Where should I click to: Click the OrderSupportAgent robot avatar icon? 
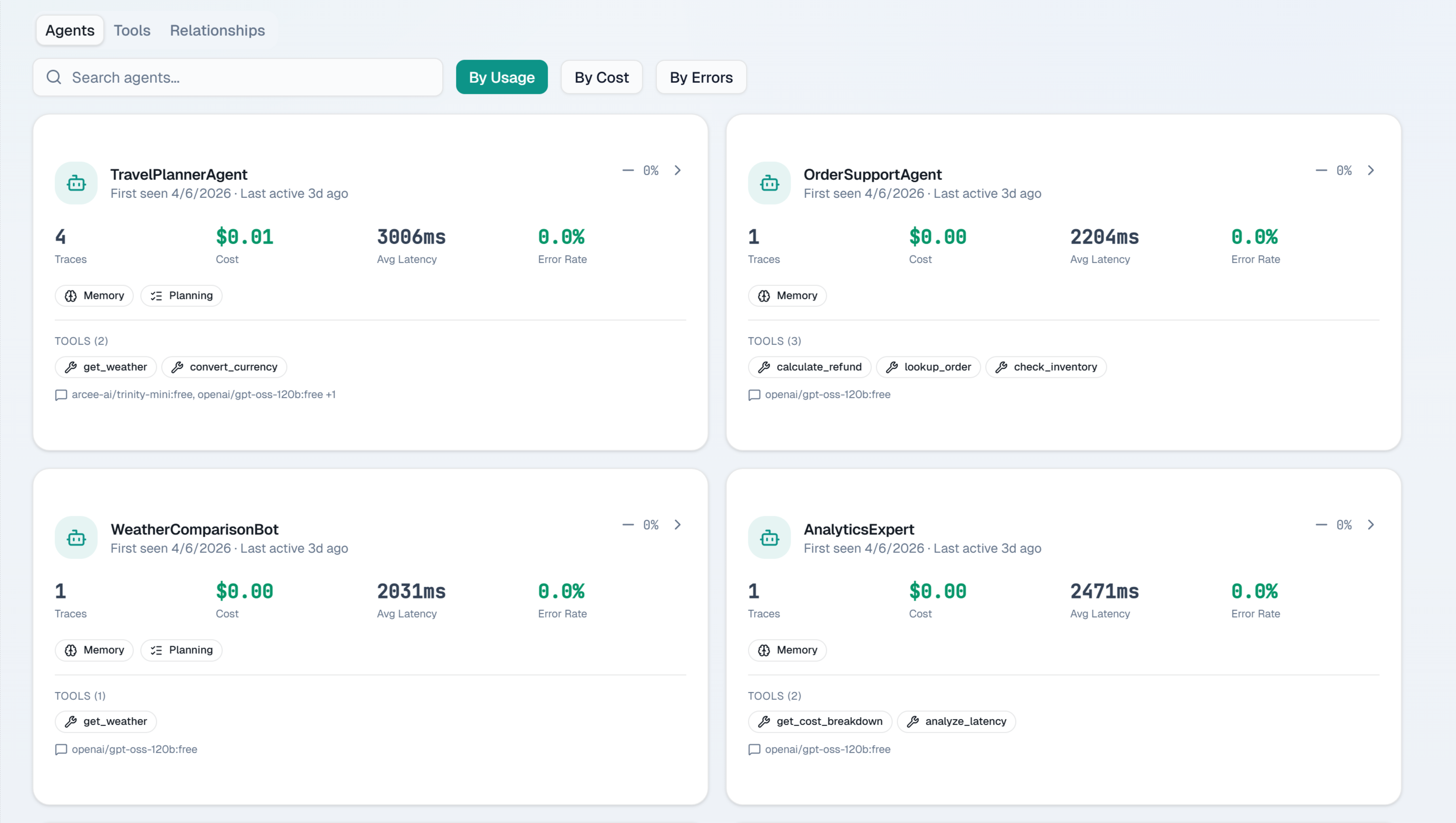pyautogui.click(x=769, y=183)
